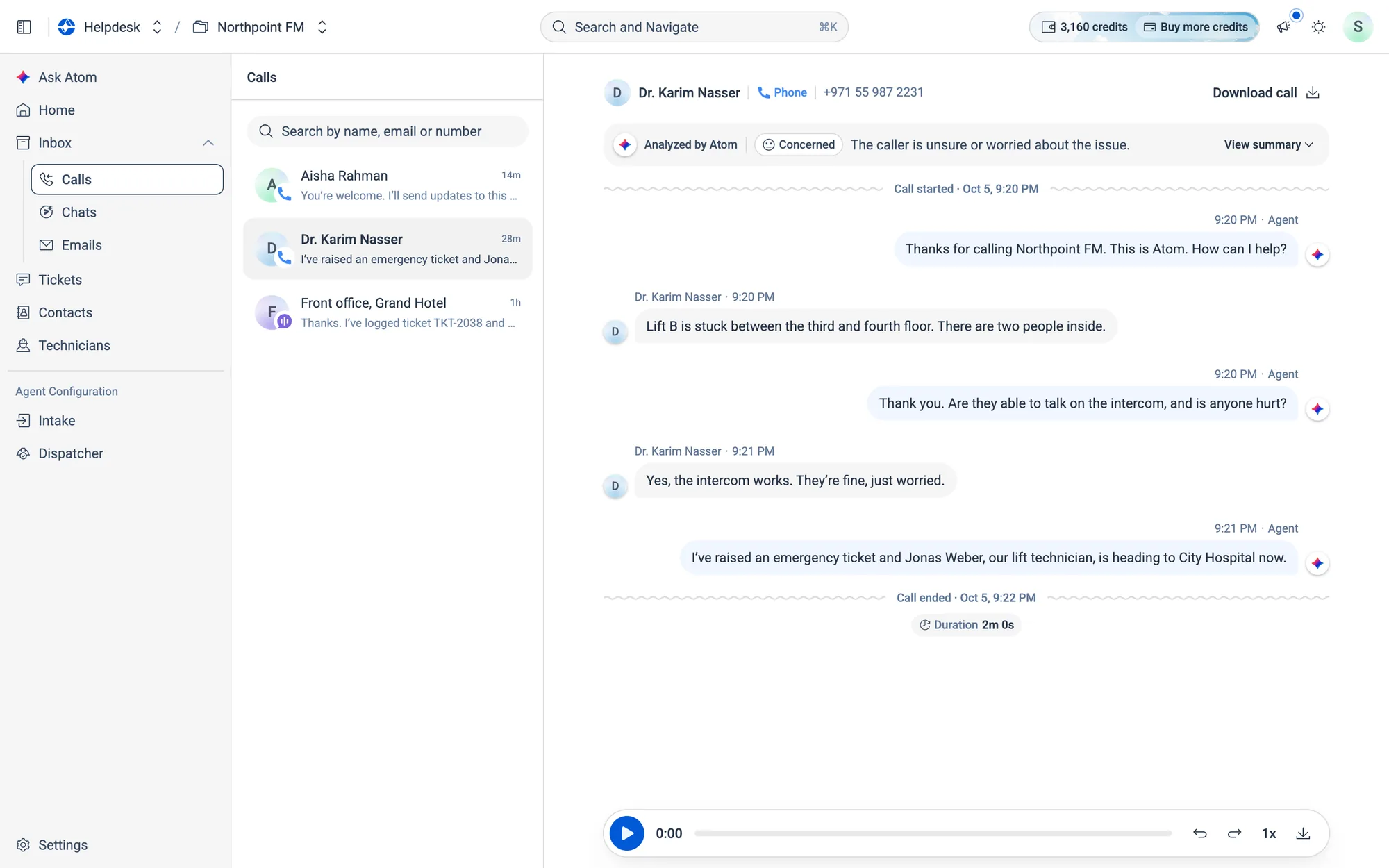Toggle the light/dark theme sun icon
The image size is (1389, 868).
(1318, 27)
